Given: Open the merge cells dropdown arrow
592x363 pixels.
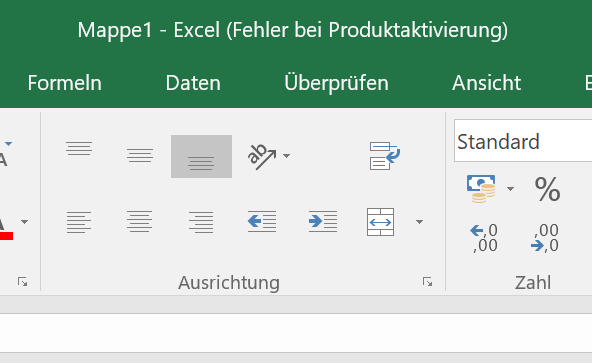Looking at the screenshot, I should 419,222.
